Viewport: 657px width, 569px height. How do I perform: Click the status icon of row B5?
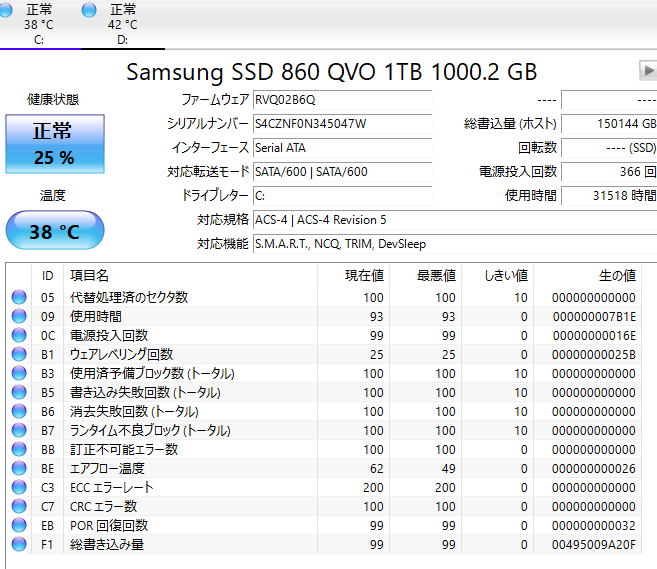pyautogui.click(x=19, y=392)
